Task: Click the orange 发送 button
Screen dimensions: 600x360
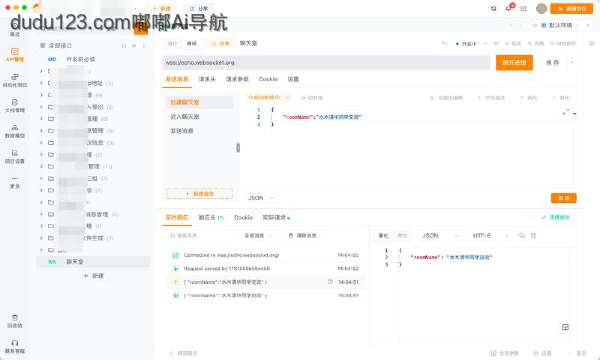Action: click(564, 198)
